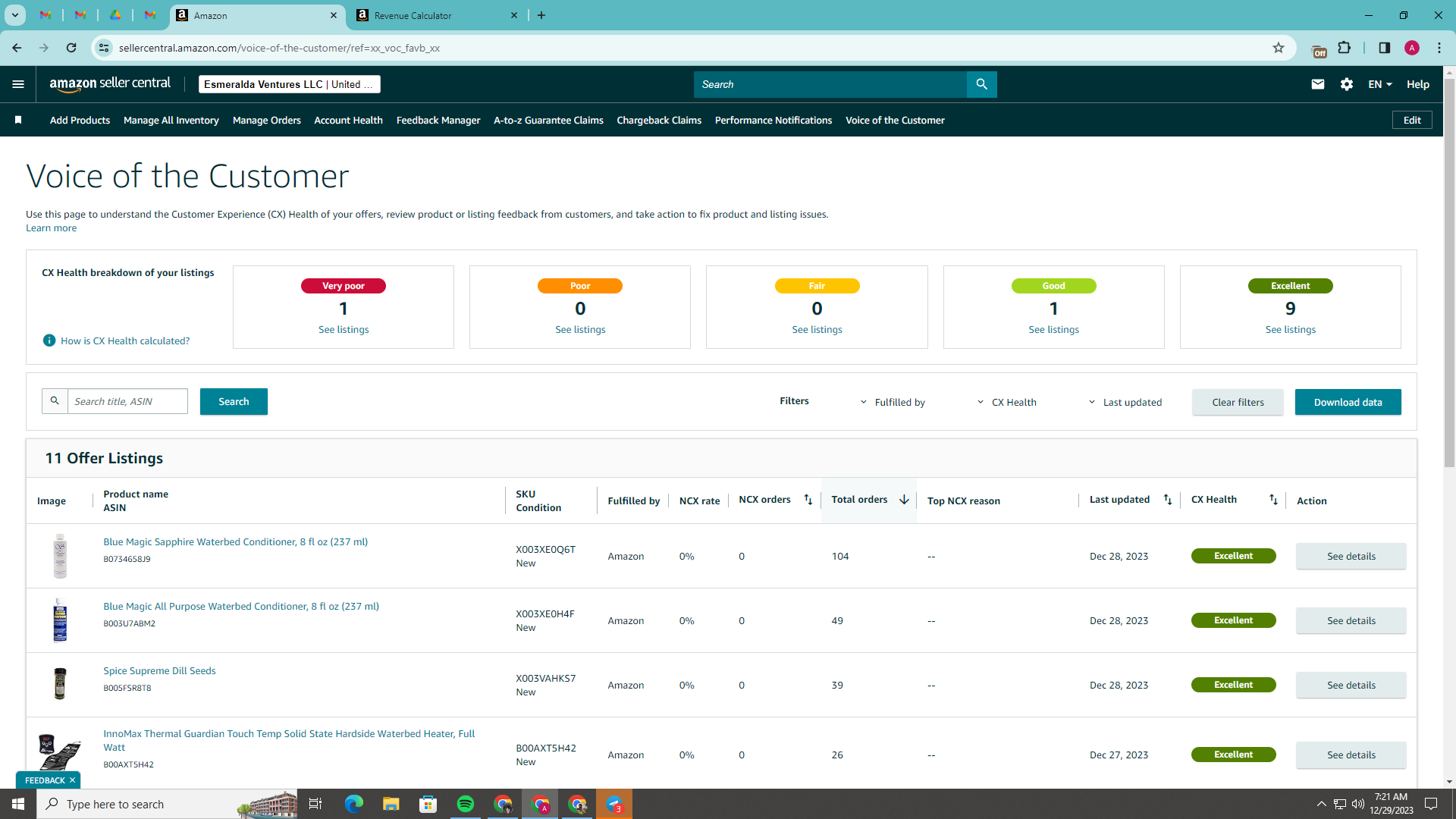See listings under Very poor
This screenshot has width=1456, height=819.
pos(344,329)
